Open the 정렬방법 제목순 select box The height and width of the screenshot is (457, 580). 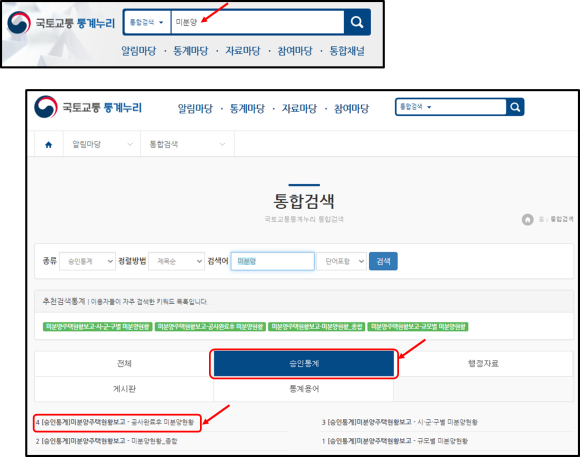coord(176,261)
